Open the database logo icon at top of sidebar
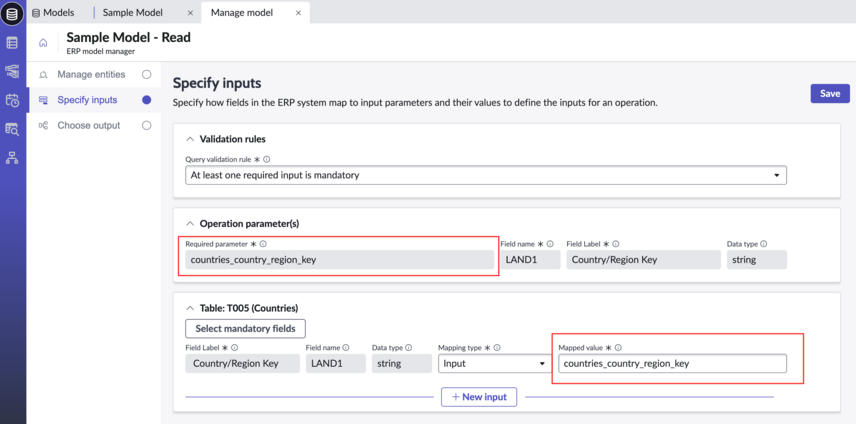Screen dimensions: 856x424 click(12, 13)
